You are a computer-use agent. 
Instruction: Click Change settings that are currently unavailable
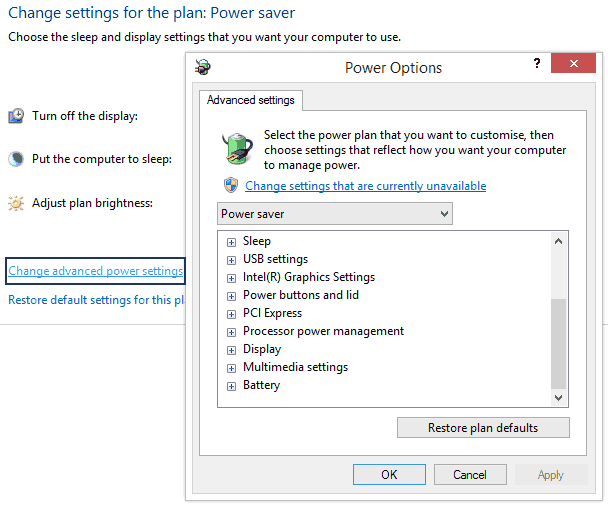(x=365, y=186)
